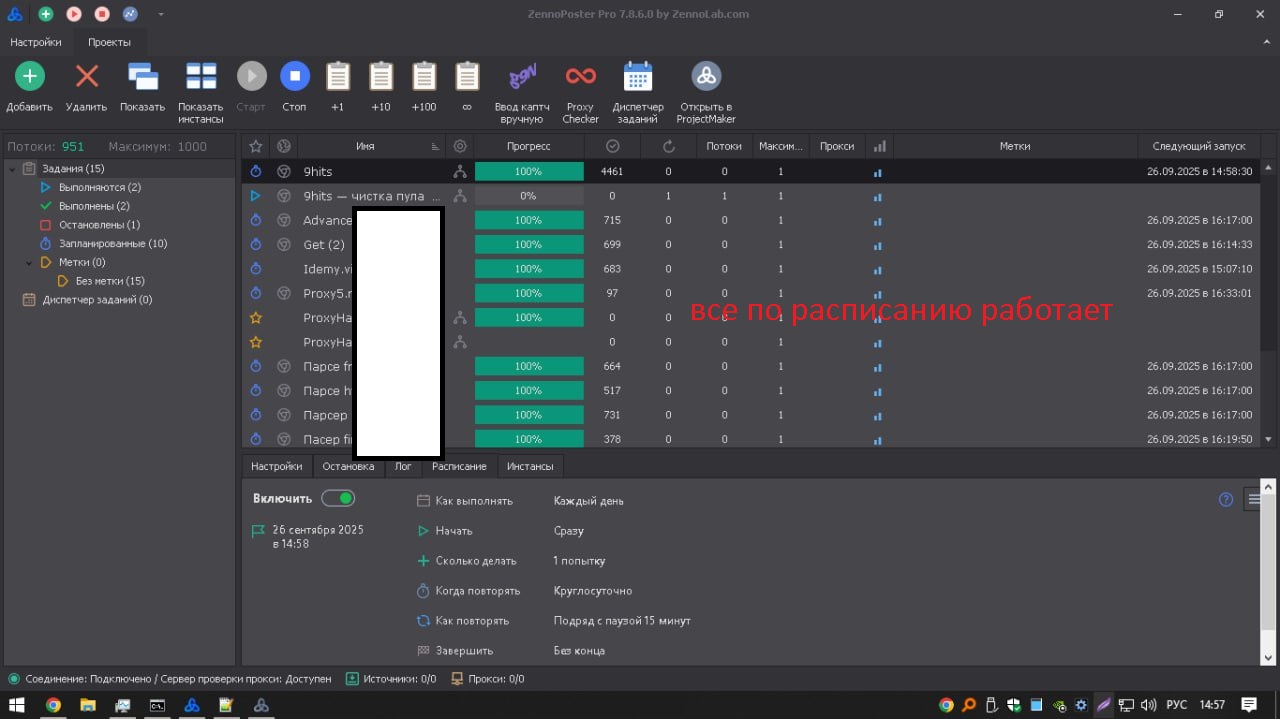Sort by Прокси column header
Screen dimensions: 1280x719
[x=837, y=146]
